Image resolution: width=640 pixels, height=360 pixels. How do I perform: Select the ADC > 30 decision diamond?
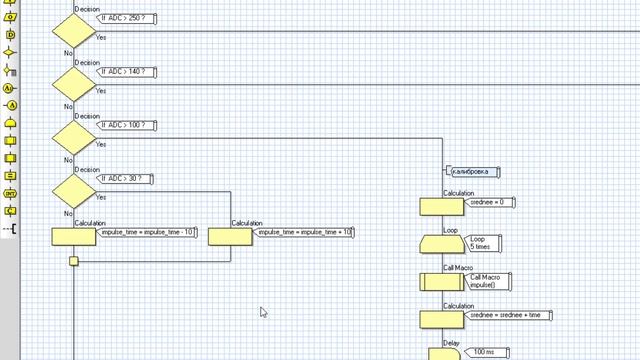73,191
